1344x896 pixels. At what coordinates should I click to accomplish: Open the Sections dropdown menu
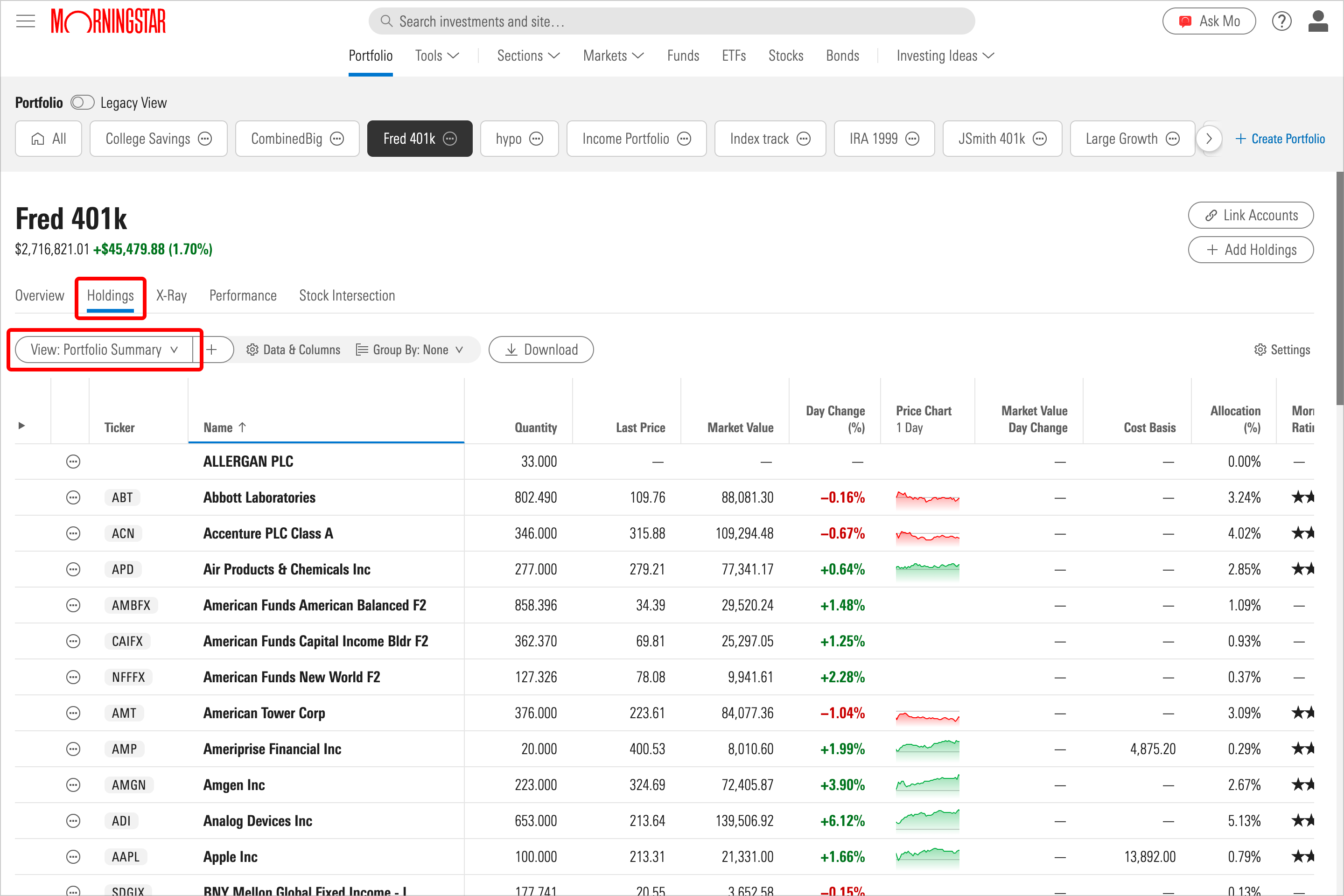(x=528, y=56)
